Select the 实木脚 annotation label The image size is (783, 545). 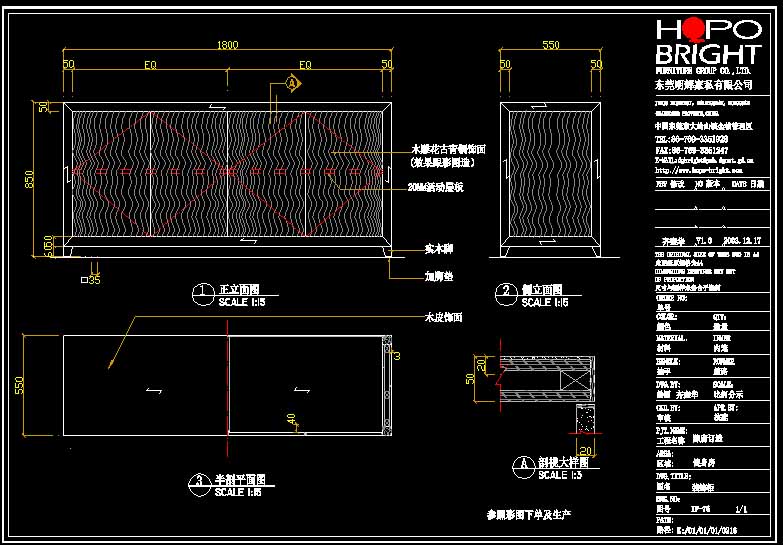pos(439,249)
